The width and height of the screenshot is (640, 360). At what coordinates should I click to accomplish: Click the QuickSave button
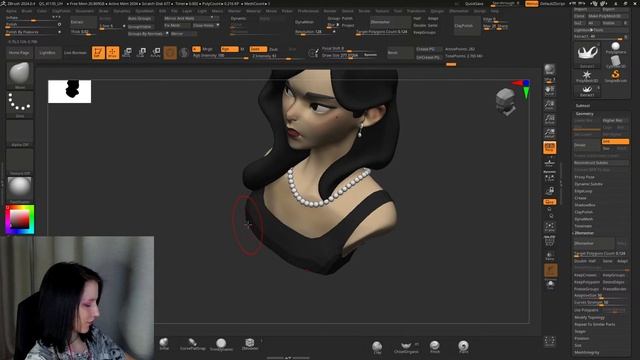tap(474, 4)
